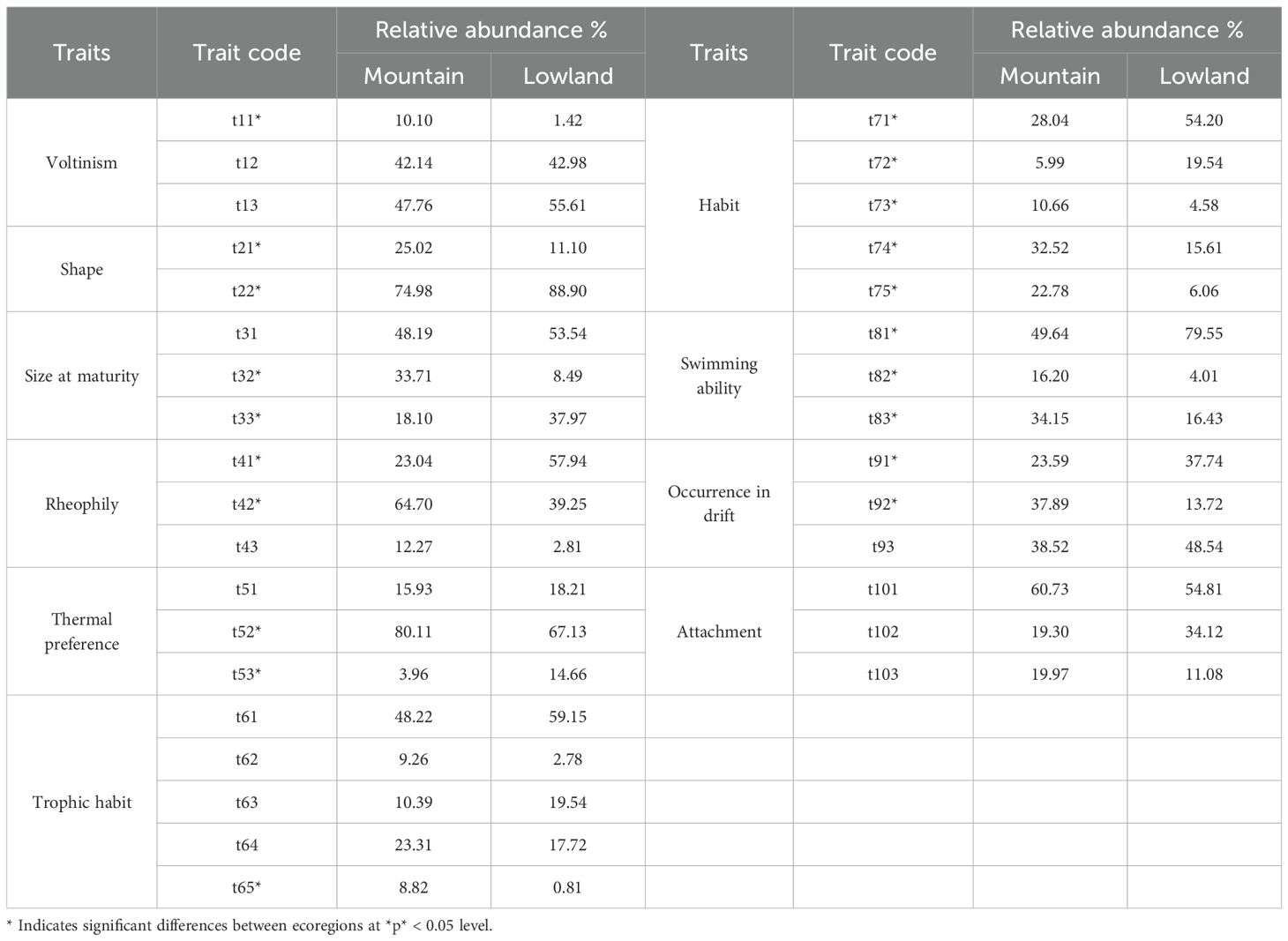Image resolution: width=1288 pixels, height=941 pixels.
Task: Click the value 60.73 for t101
Action: tap(1049, 589)
